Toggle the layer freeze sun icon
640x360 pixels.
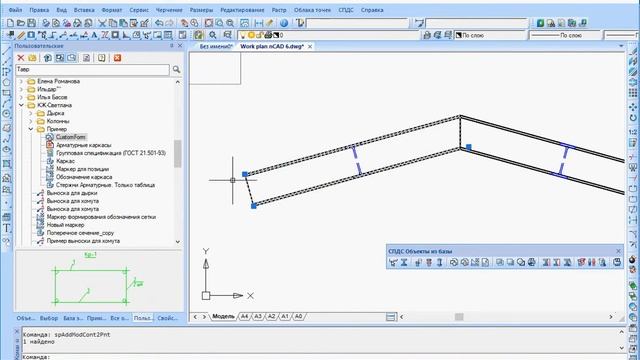tap(251, 36)
